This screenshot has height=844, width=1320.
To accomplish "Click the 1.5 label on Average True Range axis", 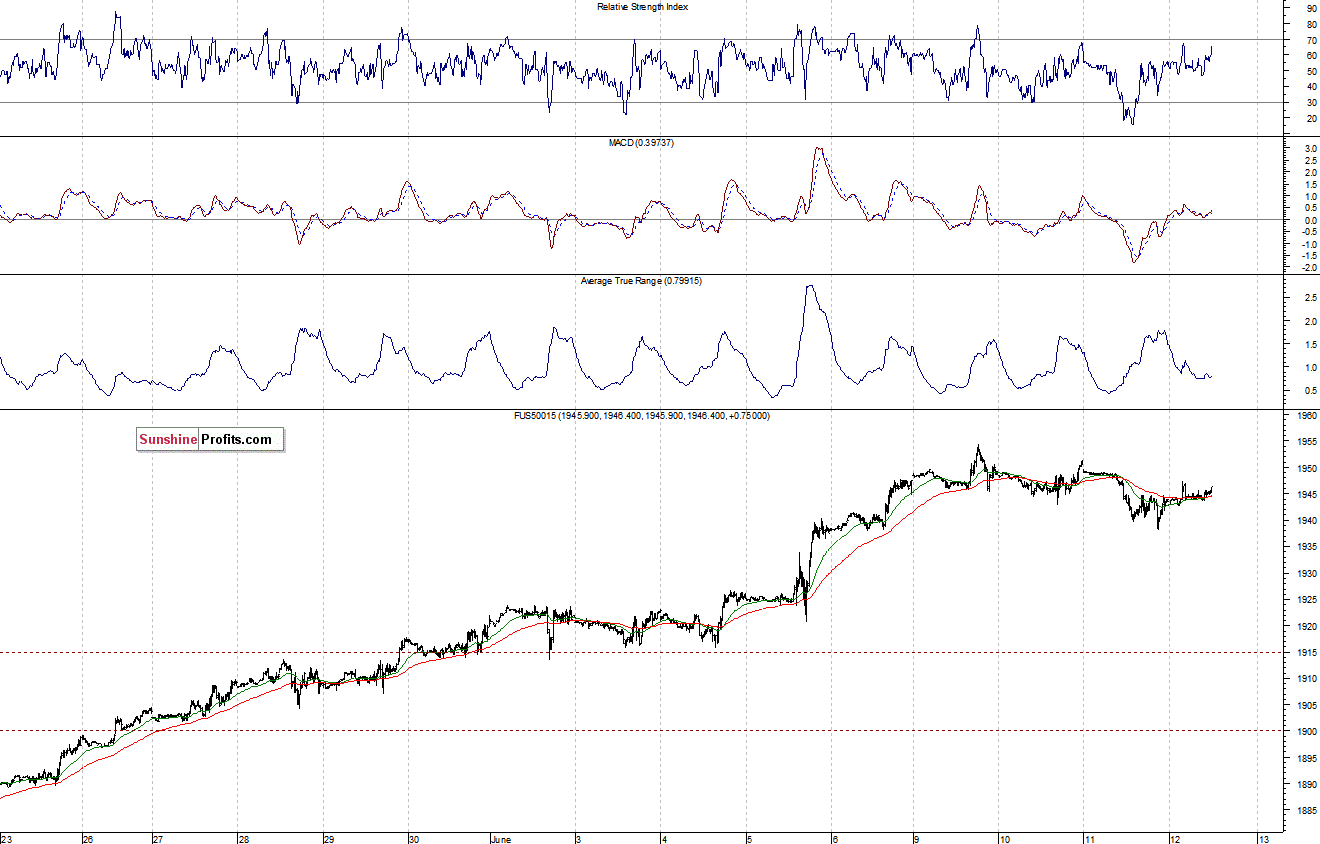I will (x=1310, y=344).
